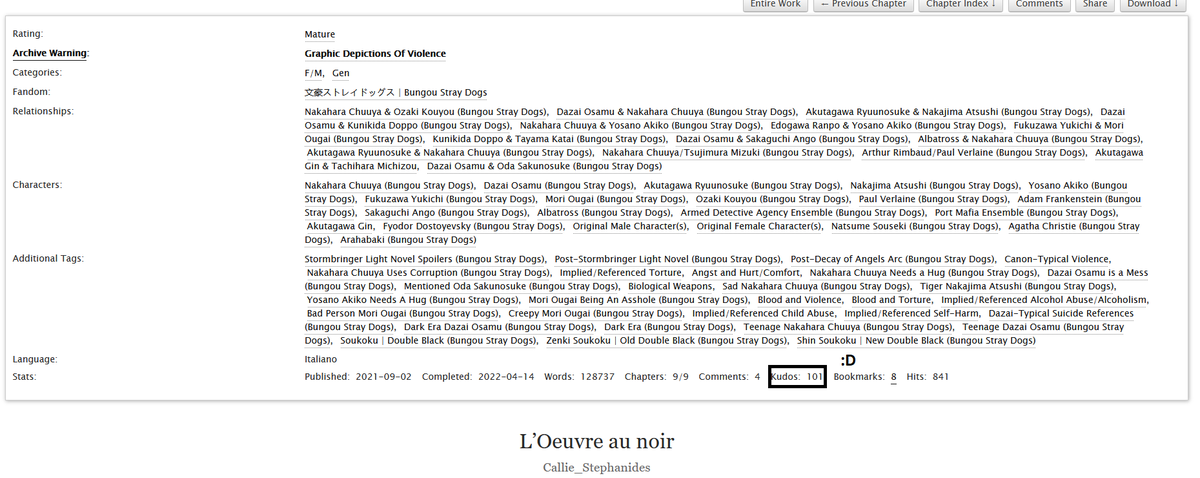The width and height of the screenshot is (1200, 478).
Task: Click the Share button
Action: click(1095, 5)
